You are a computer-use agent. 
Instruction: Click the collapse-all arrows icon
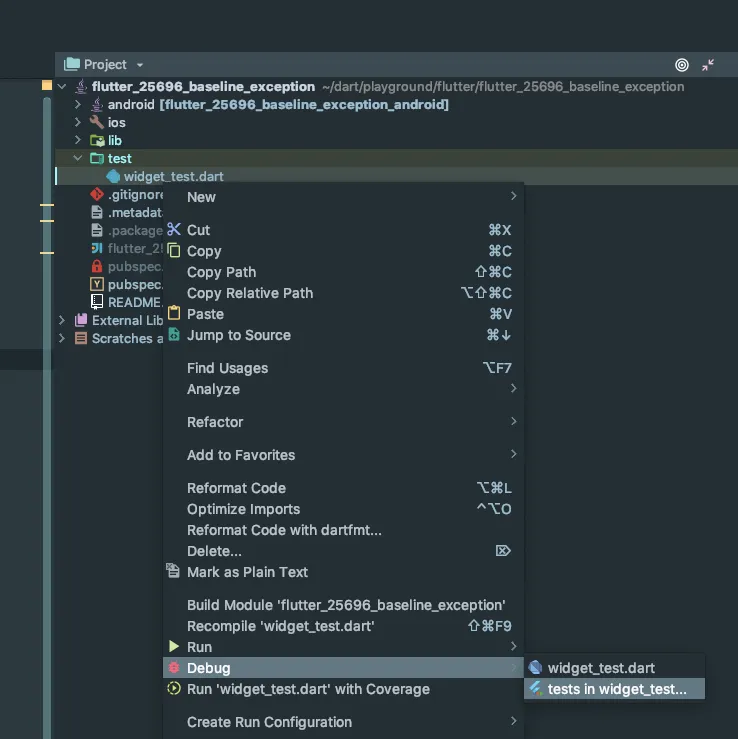708,65
